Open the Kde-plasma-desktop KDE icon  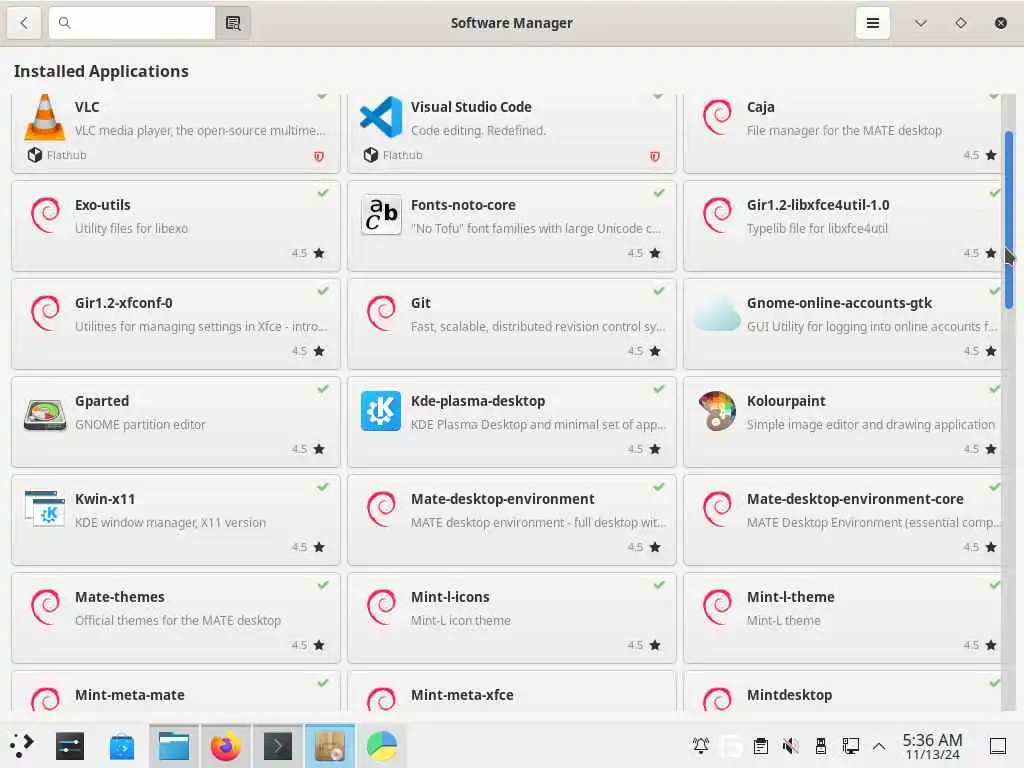click(381, 411)
